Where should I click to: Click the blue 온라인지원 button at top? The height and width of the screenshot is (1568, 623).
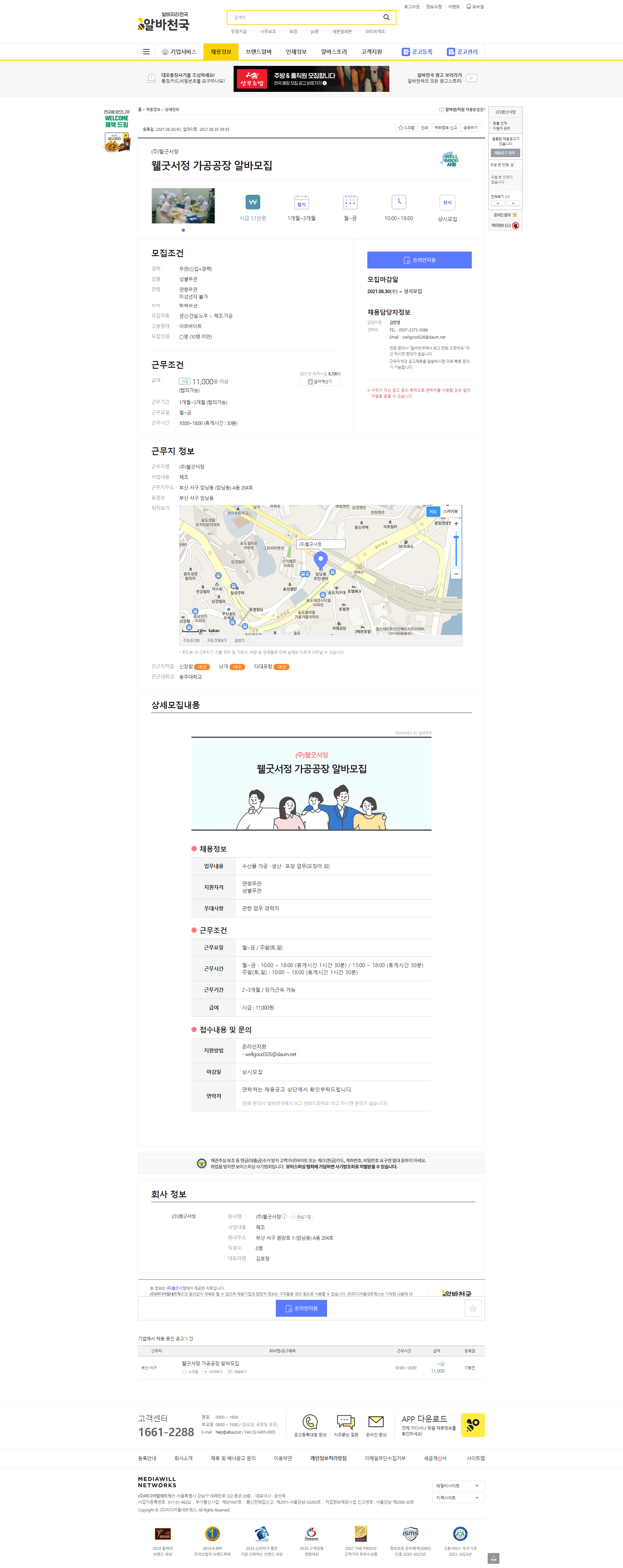[419, 260]
